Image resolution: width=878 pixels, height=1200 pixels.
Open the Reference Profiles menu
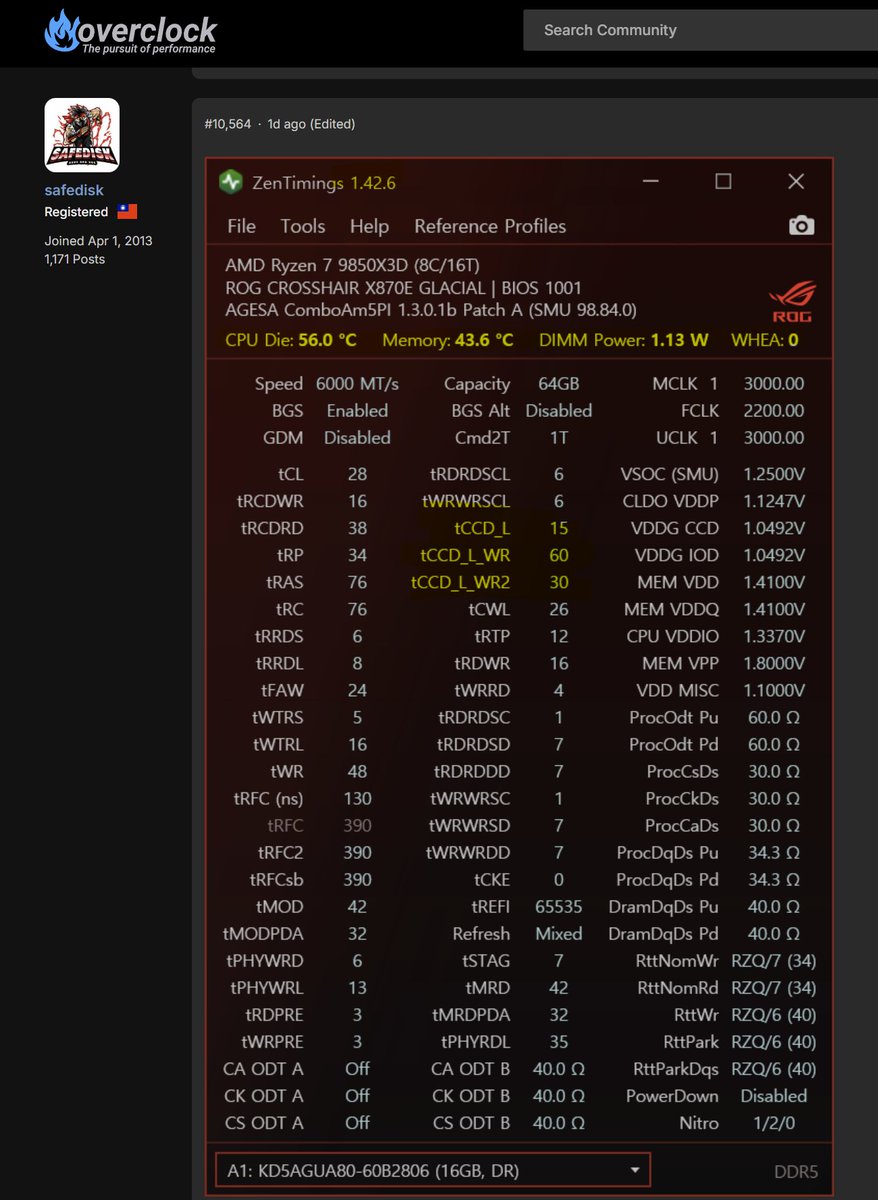pos(490,226)
